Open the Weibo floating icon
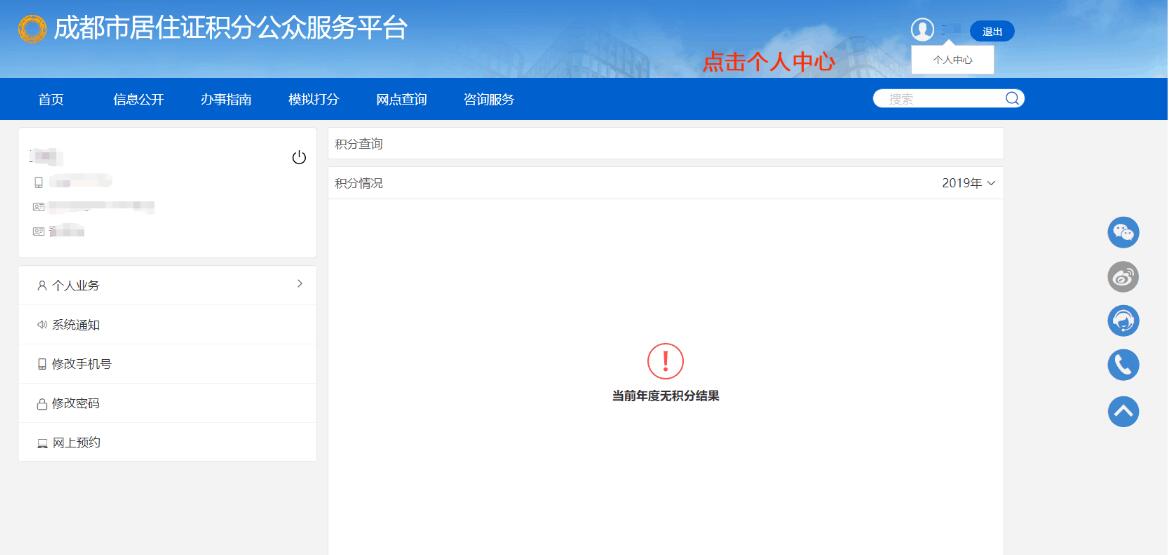The height and width of the screenshot is (555, 1170). [1123, 277]
